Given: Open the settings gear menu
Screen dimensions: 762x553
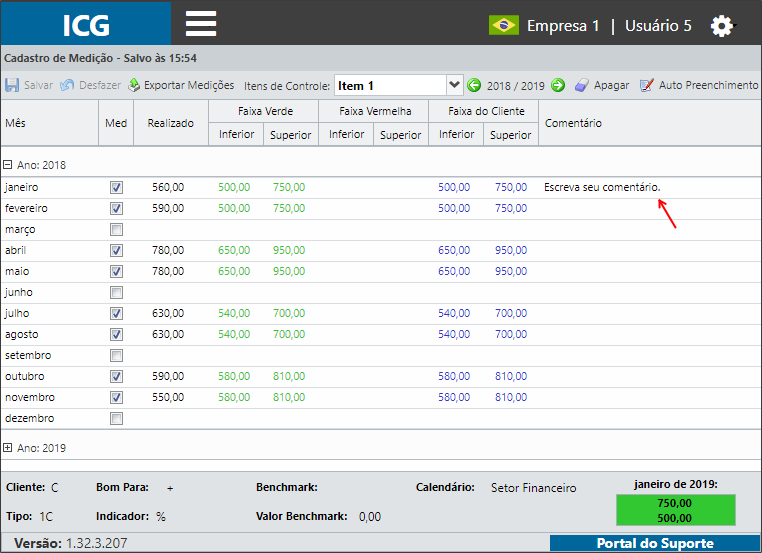Looking at the screenshot, I should (x=722, y=25).
